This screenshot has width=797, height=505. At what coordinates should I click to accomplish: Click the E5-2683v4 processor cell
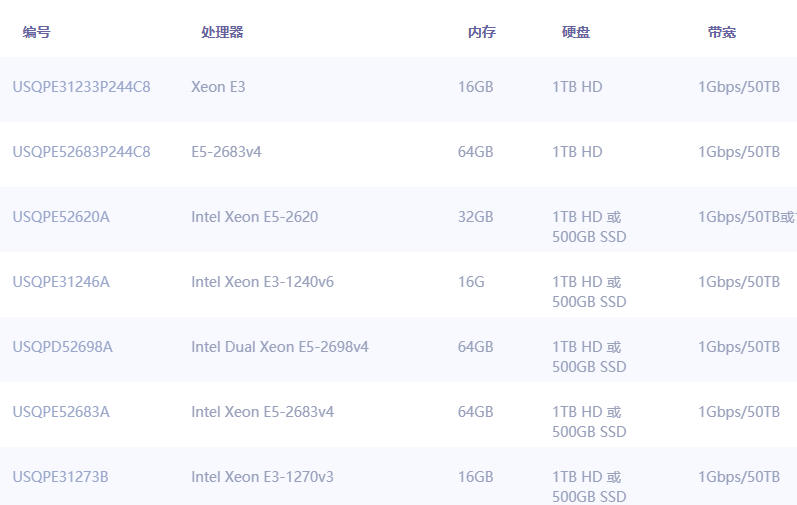[x=226, y=152]
